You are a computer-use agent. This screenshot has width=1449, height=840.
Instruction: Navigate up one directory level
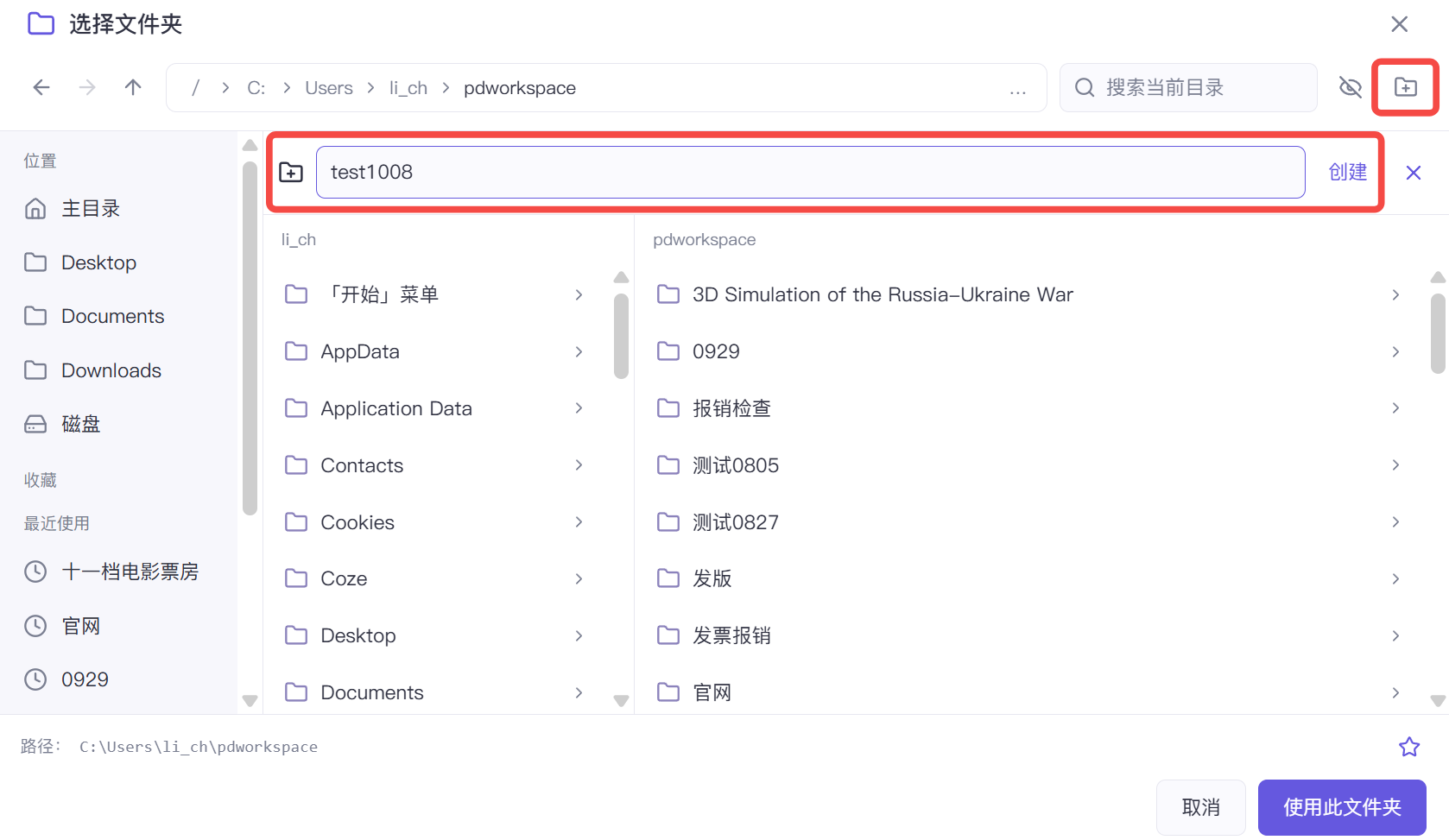(133, 87)
